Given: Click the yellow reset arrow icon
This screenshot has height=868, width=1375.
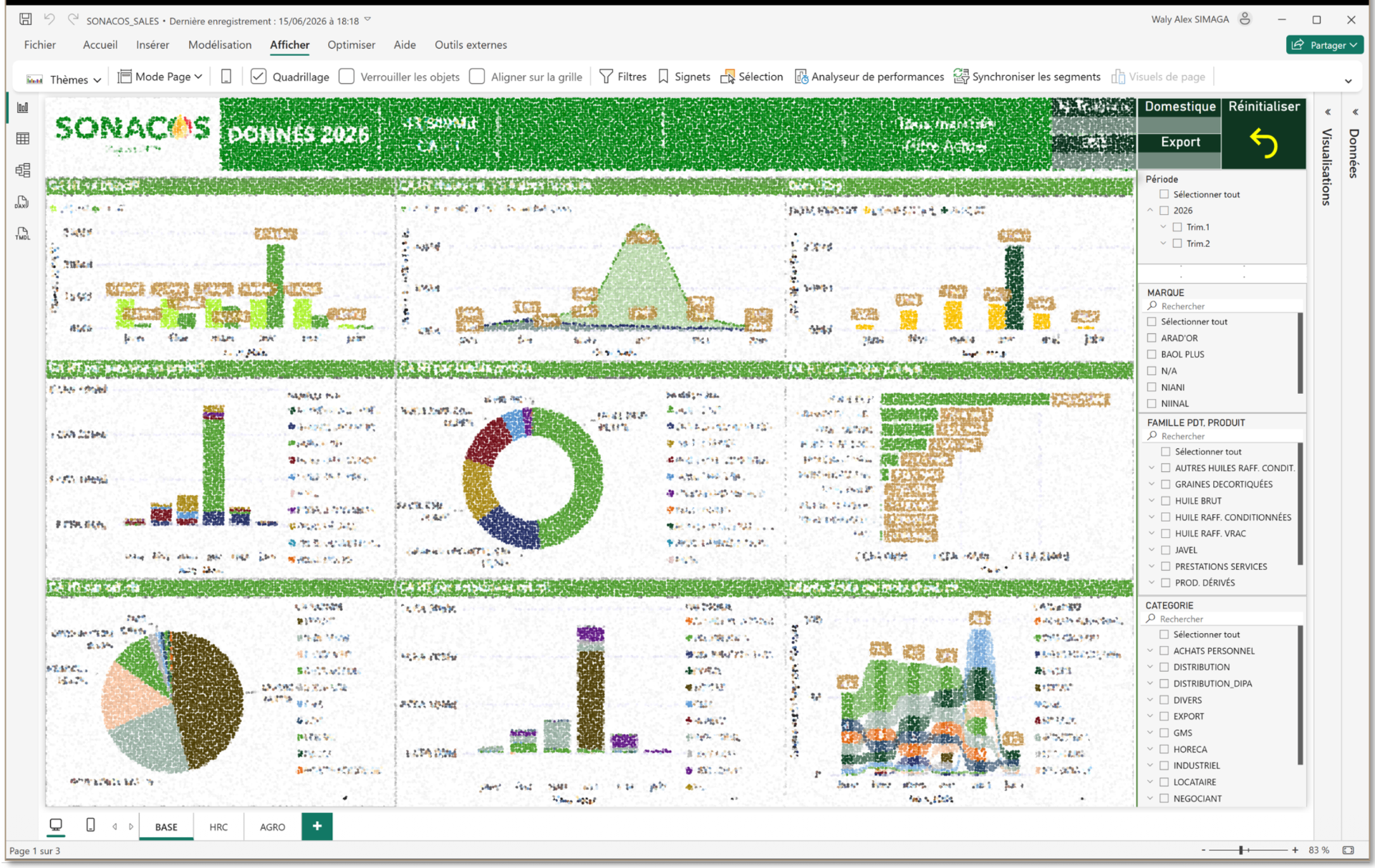Looking at the screenshot, I should (x=1264, y=143).
